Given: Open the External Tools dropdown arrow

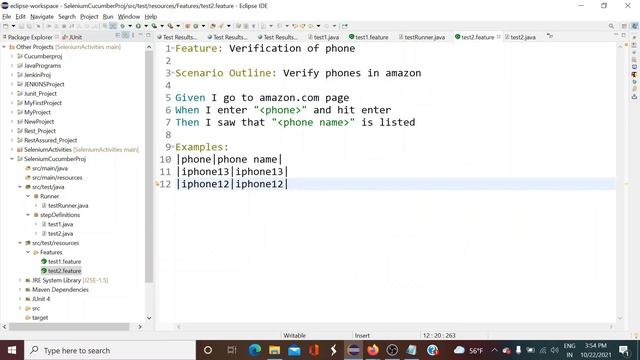Looking at the screenshot, I should pos(178,26).
